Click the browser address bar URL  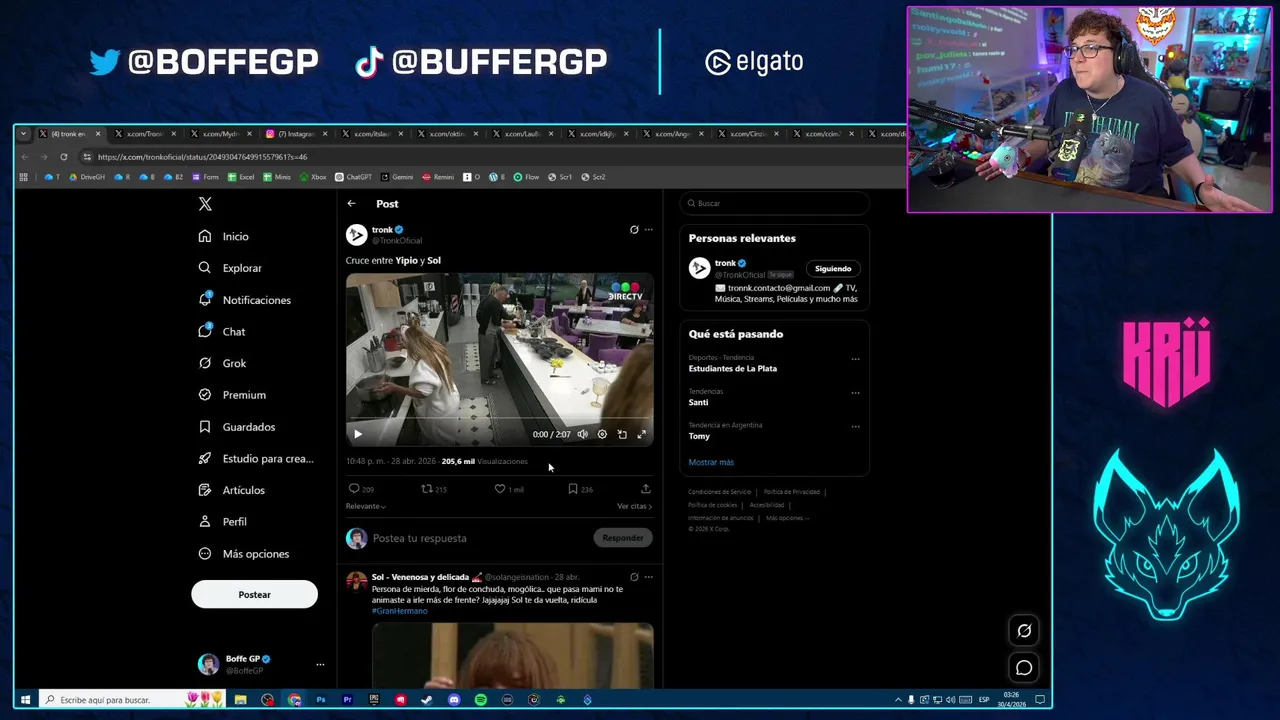click(202, 157)
